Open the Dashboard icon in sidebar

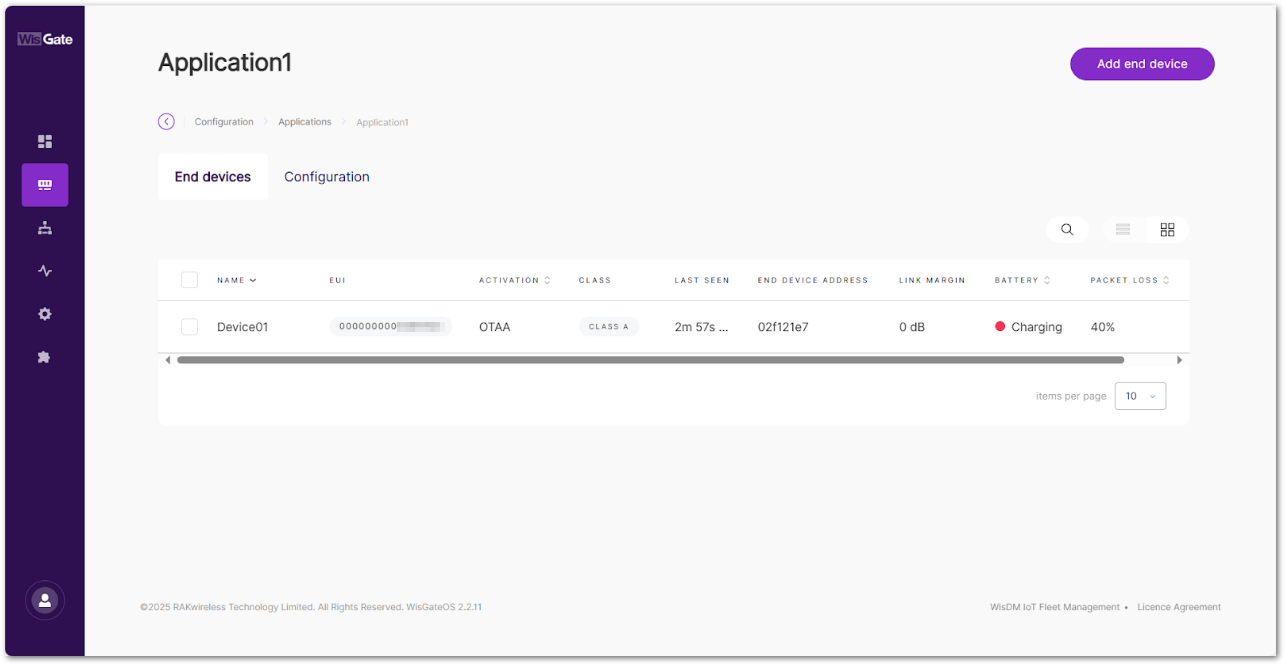[x=45, y=142]
